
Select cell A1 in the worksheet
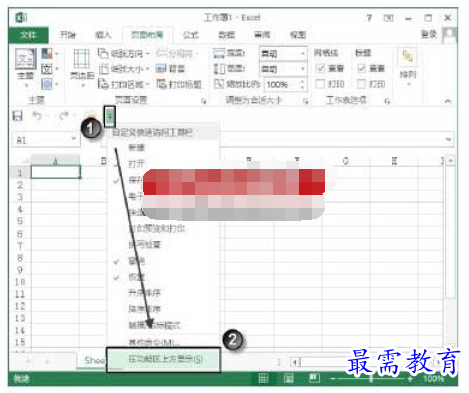click(56, 172)
